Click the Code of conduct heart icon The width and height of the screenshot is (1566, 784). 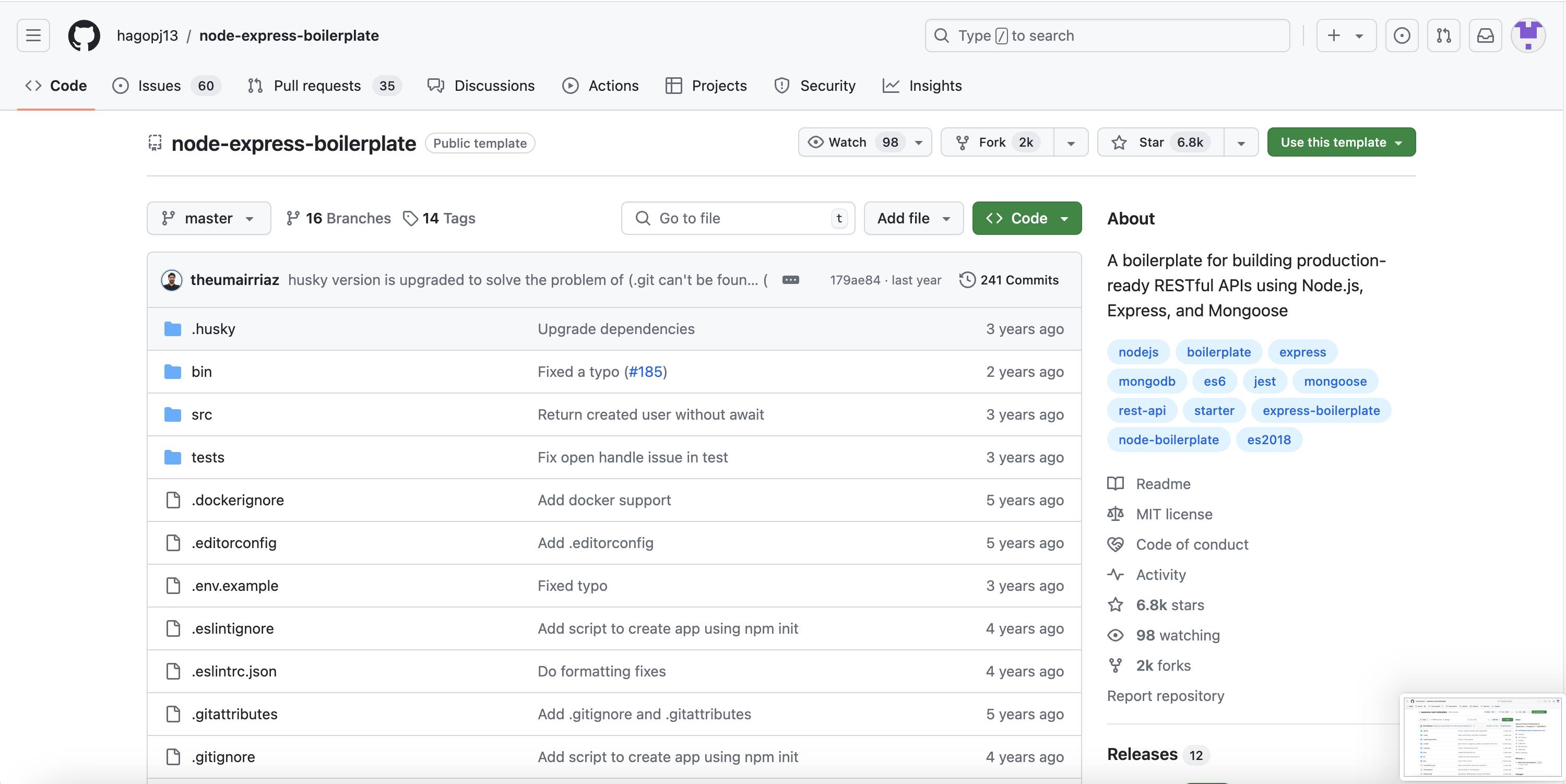(1116, 544)
